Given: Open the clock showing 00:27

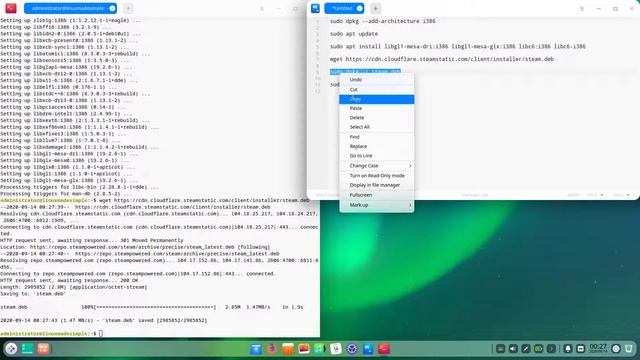Looking at the screenshot, I should (598, 348).
